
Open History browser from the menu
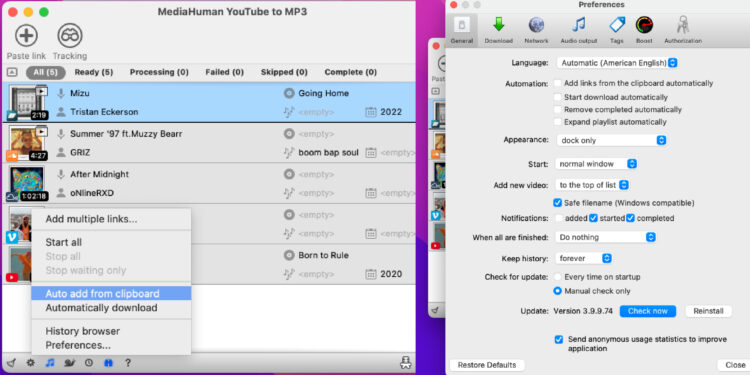[x=111, y=331]
